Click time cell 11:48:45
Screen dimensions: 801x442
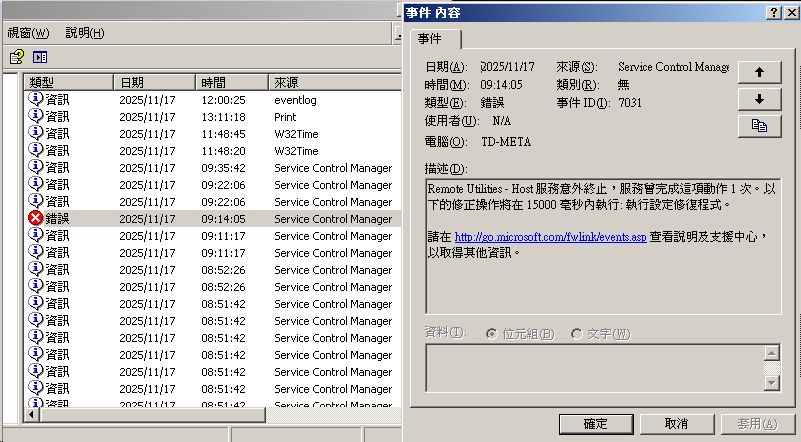(x=223, y=134)
